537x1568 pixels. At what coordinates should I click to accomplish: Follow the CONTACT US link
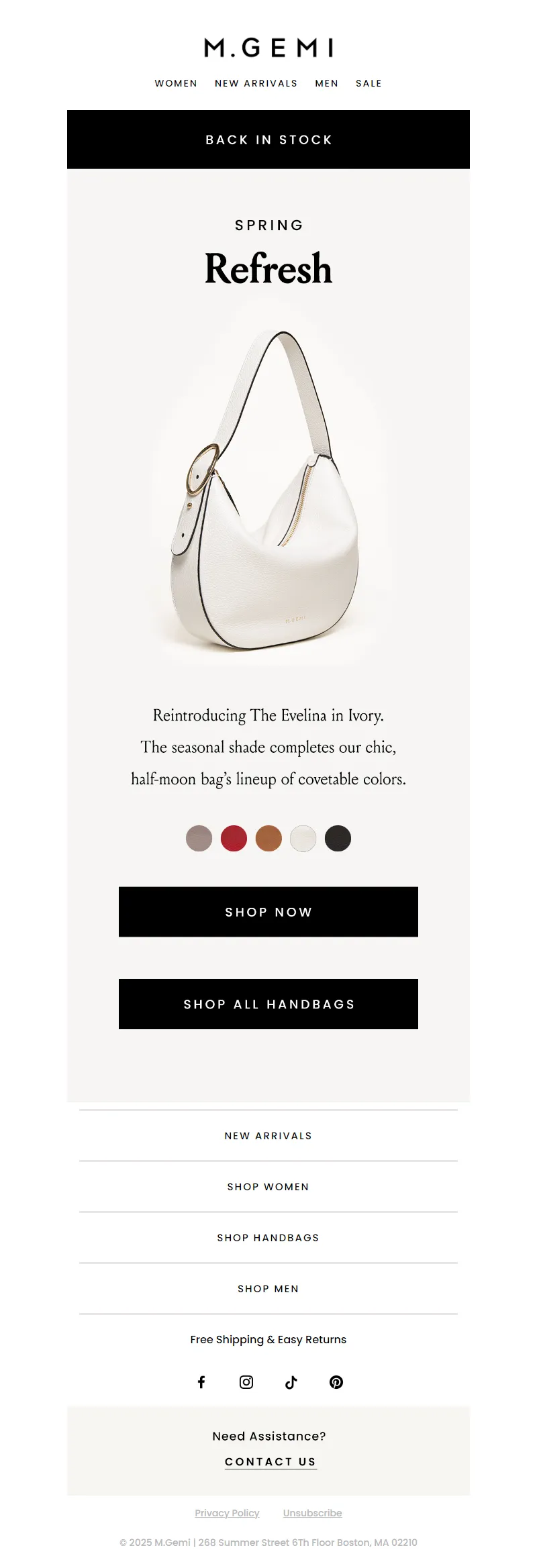(x=271, y=1462)
